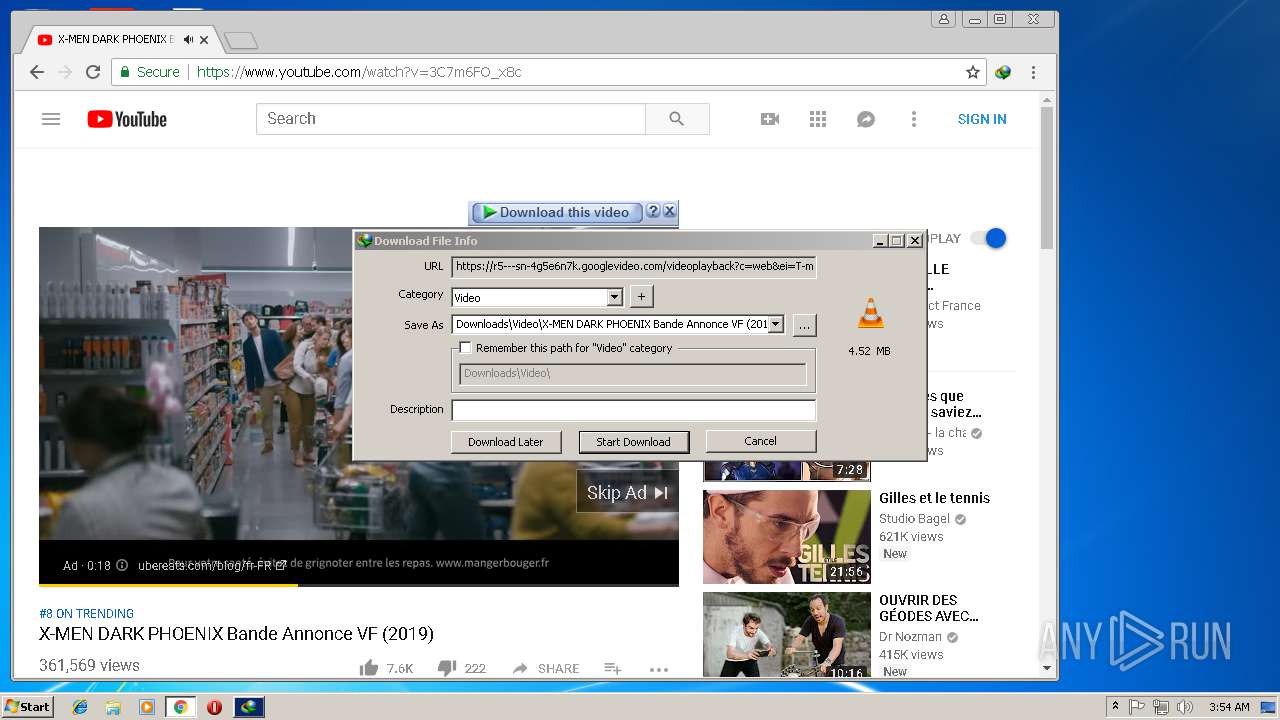Screen dimensions: 1280x720
Task: Mute tab via speaker icon on tab
Action: (188, 40)
